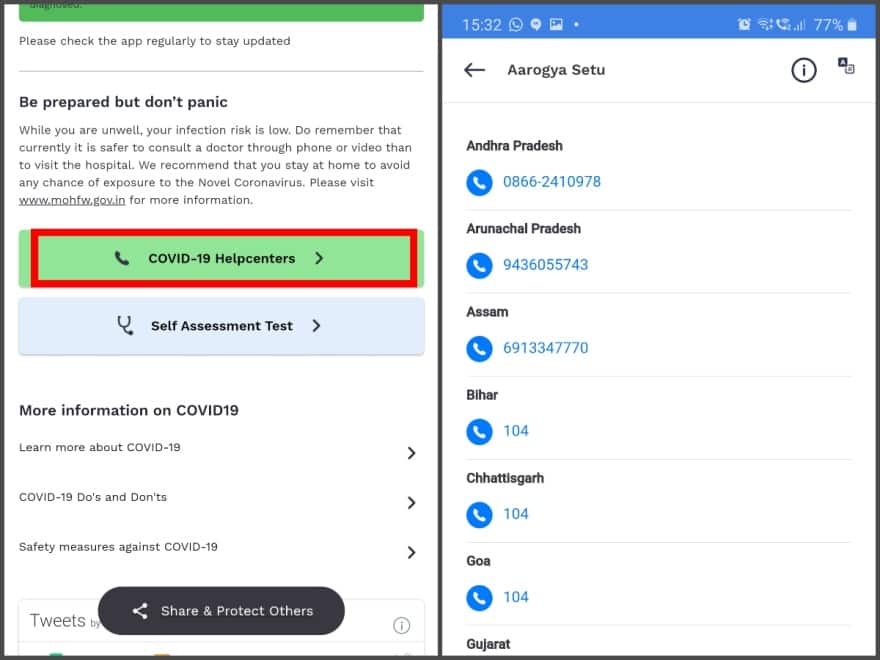This screenshot has height=660, width=880.
Task: Start the Self Assessment Test
Action: pyautogui.click(x=222, y=326)
